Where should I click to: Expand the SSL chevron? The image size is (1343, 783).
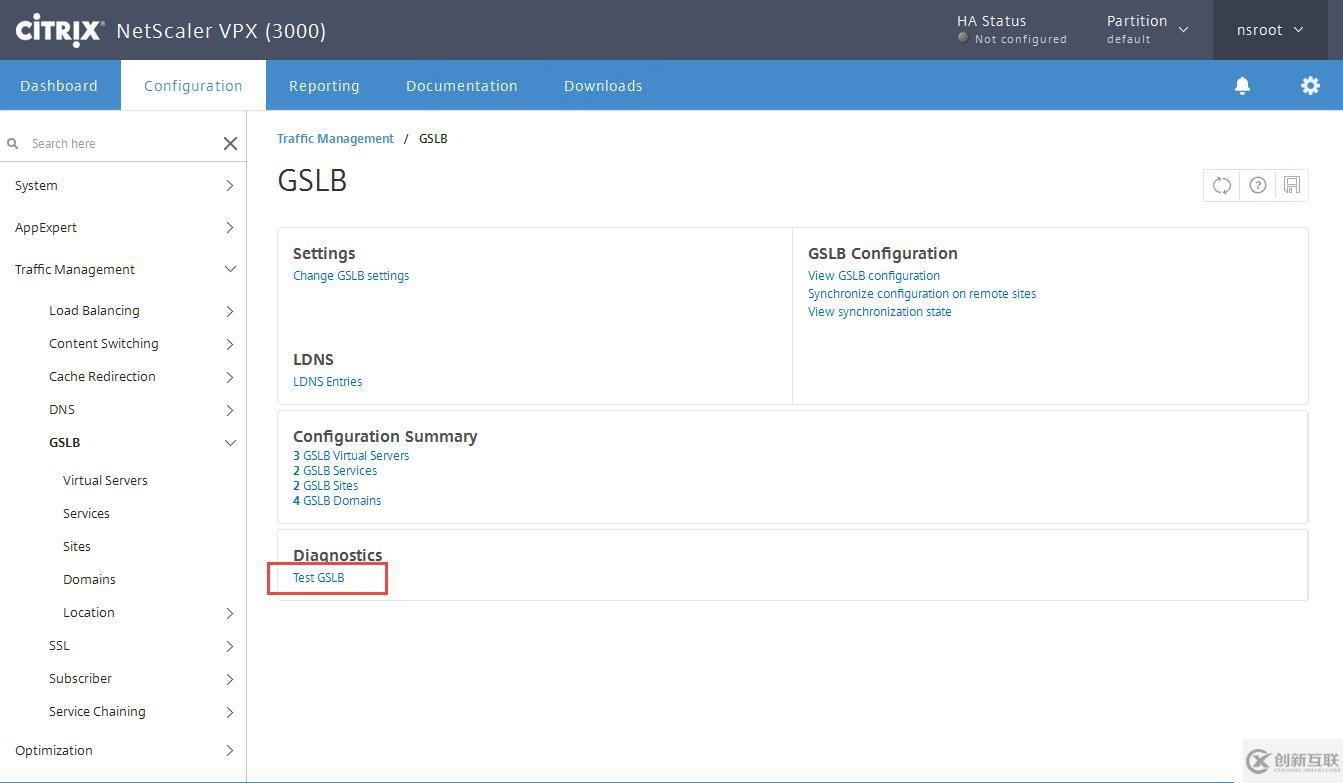click(x=229, y=646)
